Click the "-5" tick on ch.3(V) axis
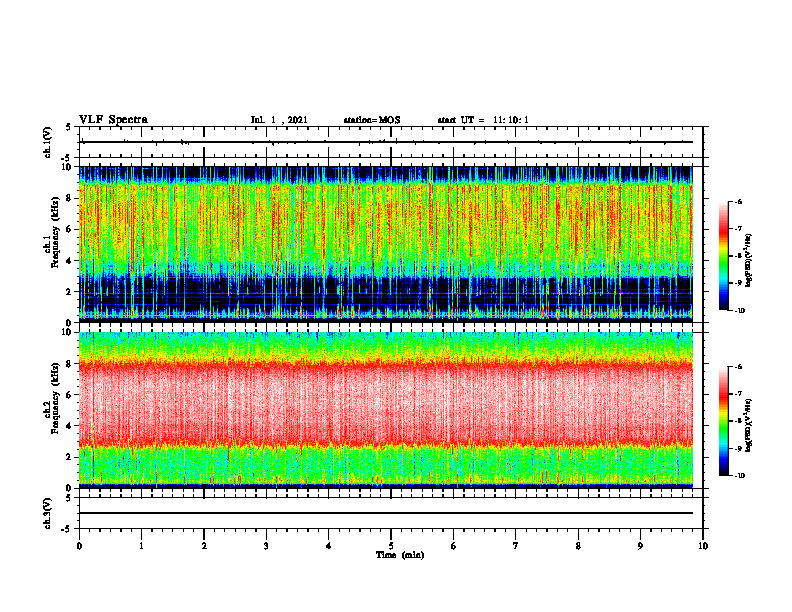Image resolution: width=792 pixels, height=612 pixels. tap(67, 529)
